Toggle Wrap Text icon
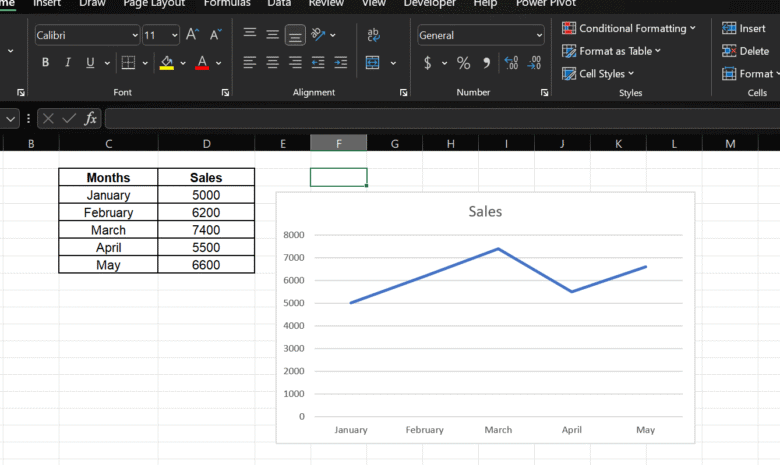 pos(373,35)
